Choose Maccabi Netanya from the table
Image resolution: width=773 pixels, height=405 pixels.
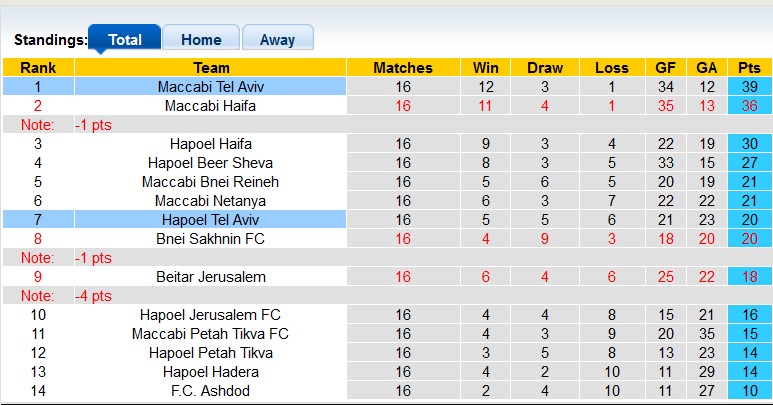(x=210, y=201)
